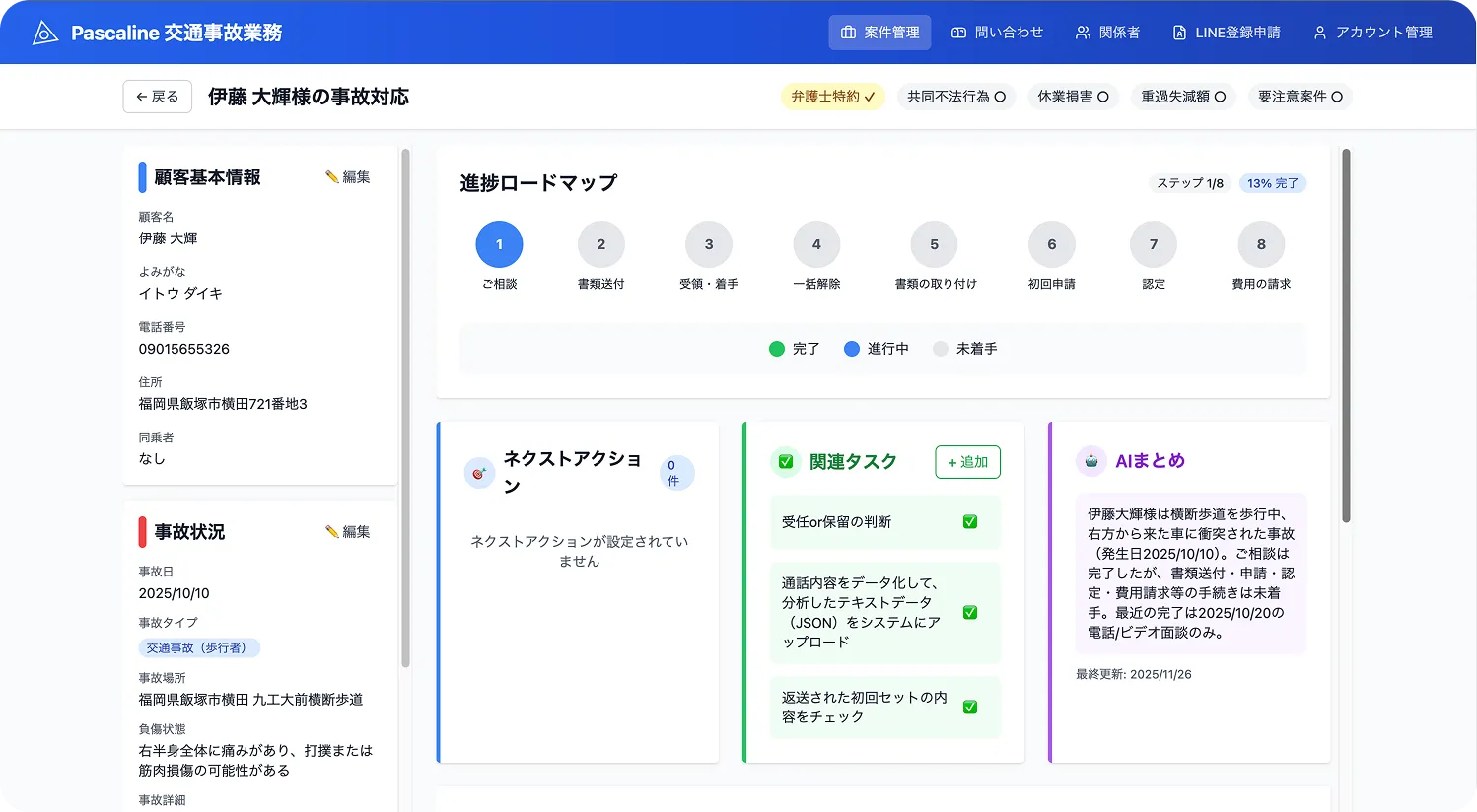
Task: Toggle the 受任or保留の判断 task checkbox
Action: (969, 522)
